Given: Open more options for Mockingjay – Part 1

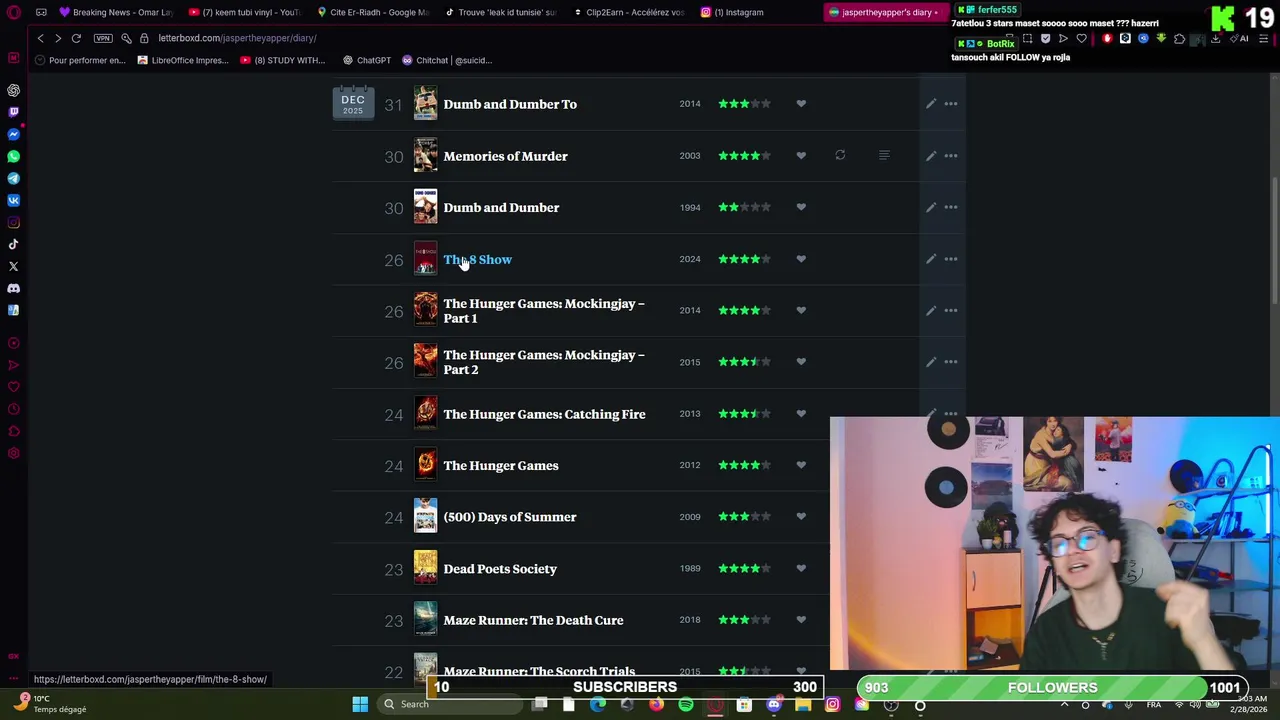Looking at the screenshot, I should click(x=951, y=310).
